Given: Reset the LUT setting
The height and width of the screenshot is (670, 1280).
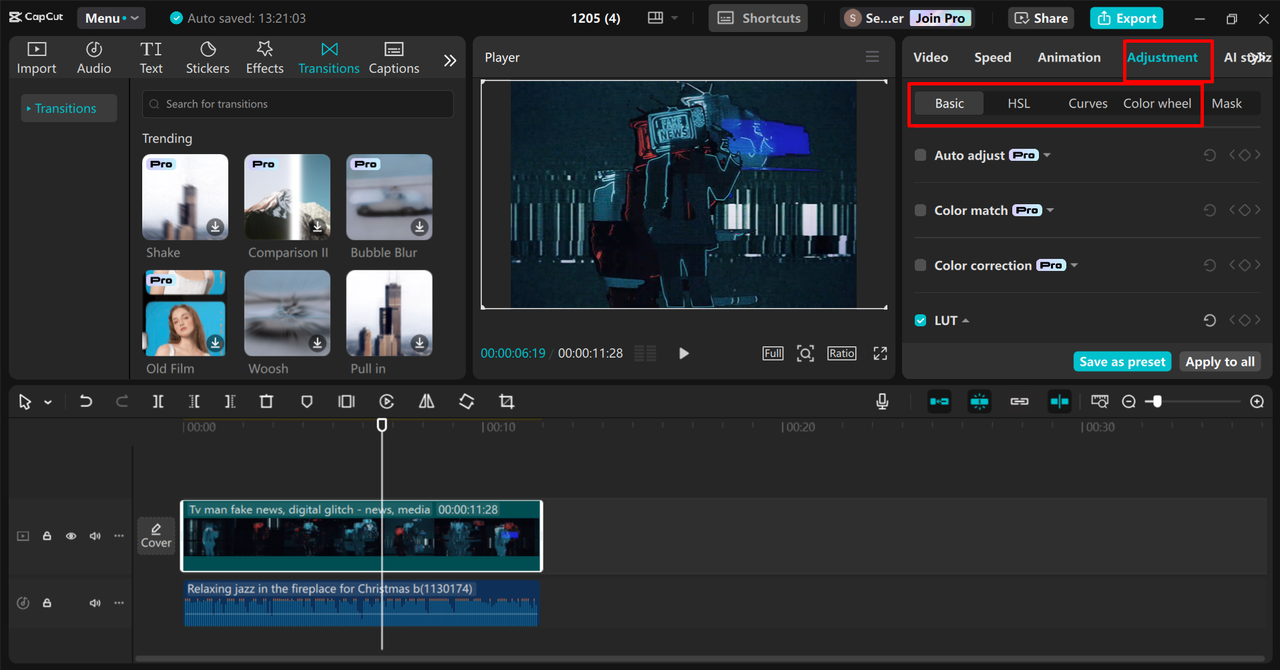Looking at the screenshot, I should click(x=1209, y=321).
